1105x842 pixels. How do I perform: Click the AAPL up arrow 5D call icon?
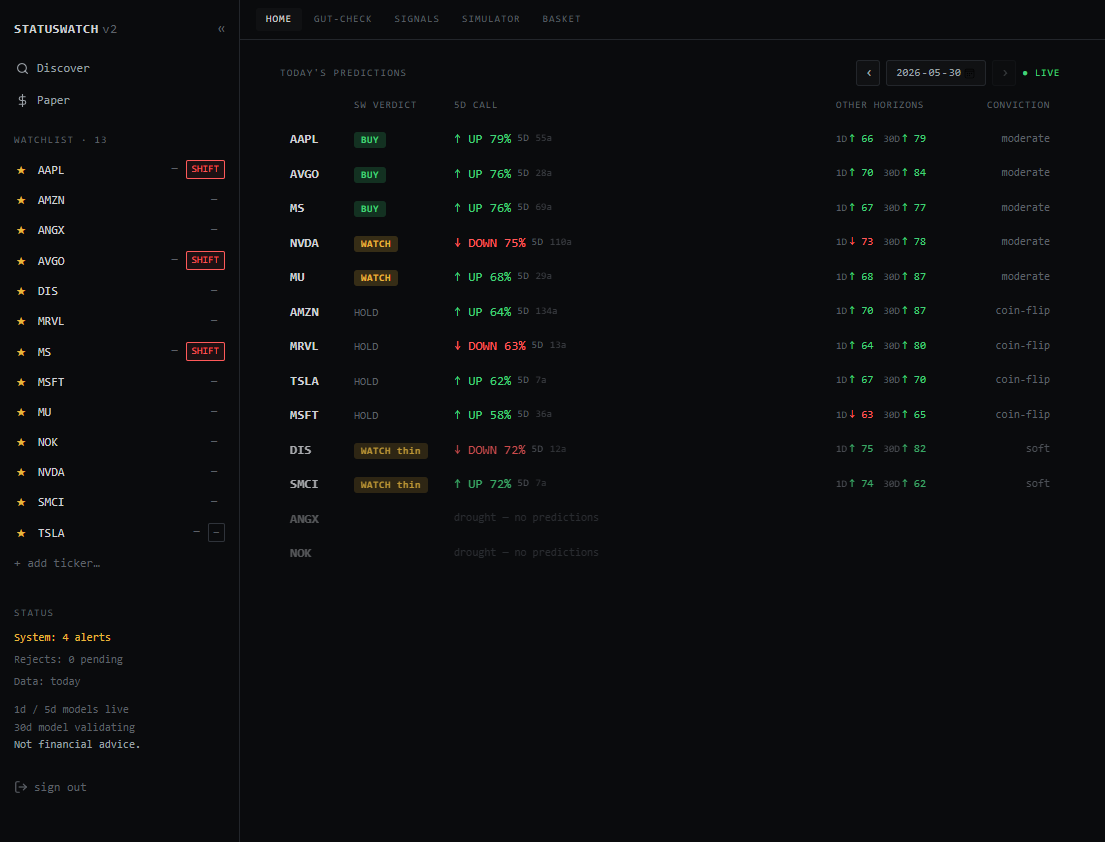click(x=457, y=139)
